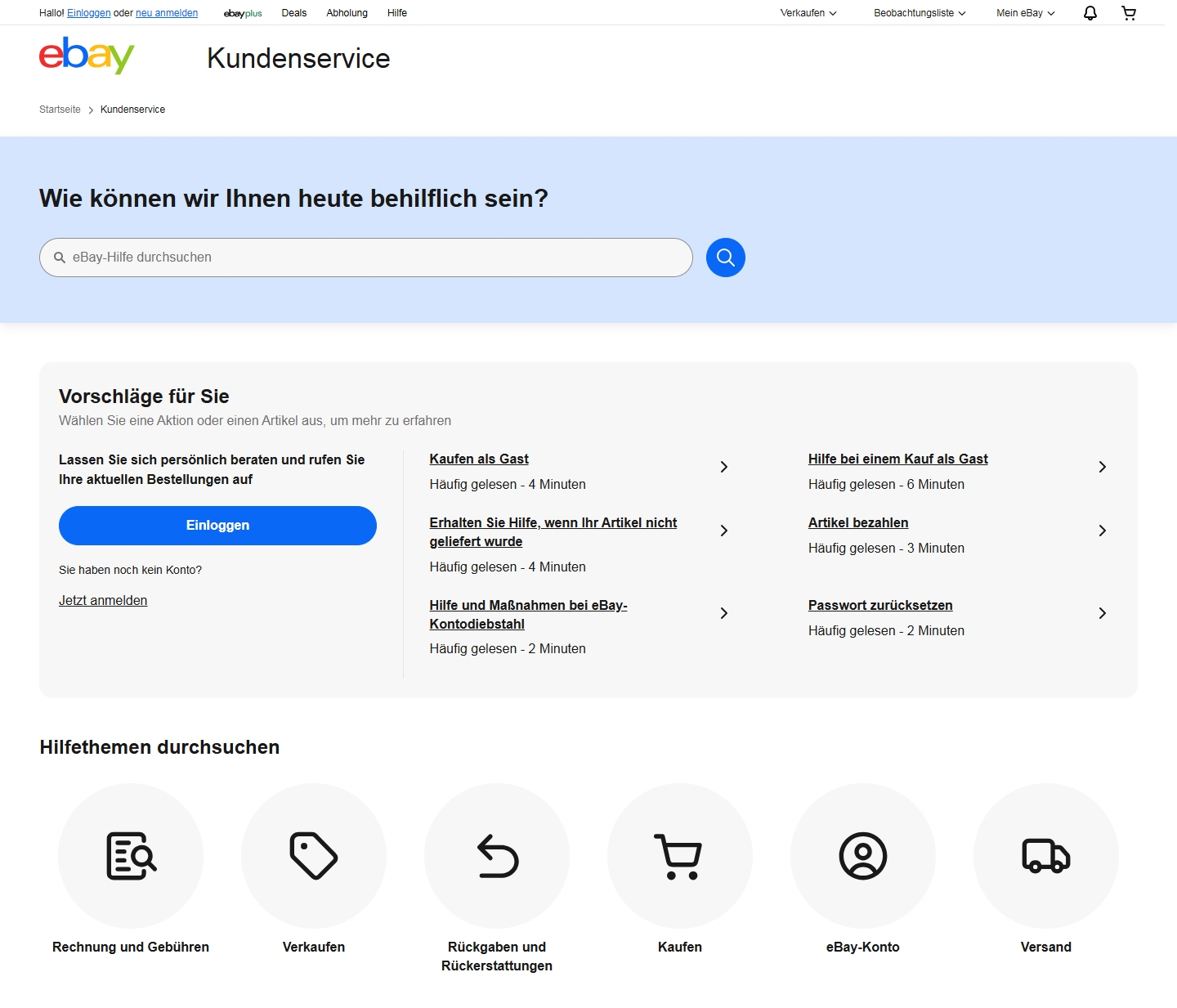Open the eBay-Konto person icon
1177x1008 pixels.
tap(863, 856)
